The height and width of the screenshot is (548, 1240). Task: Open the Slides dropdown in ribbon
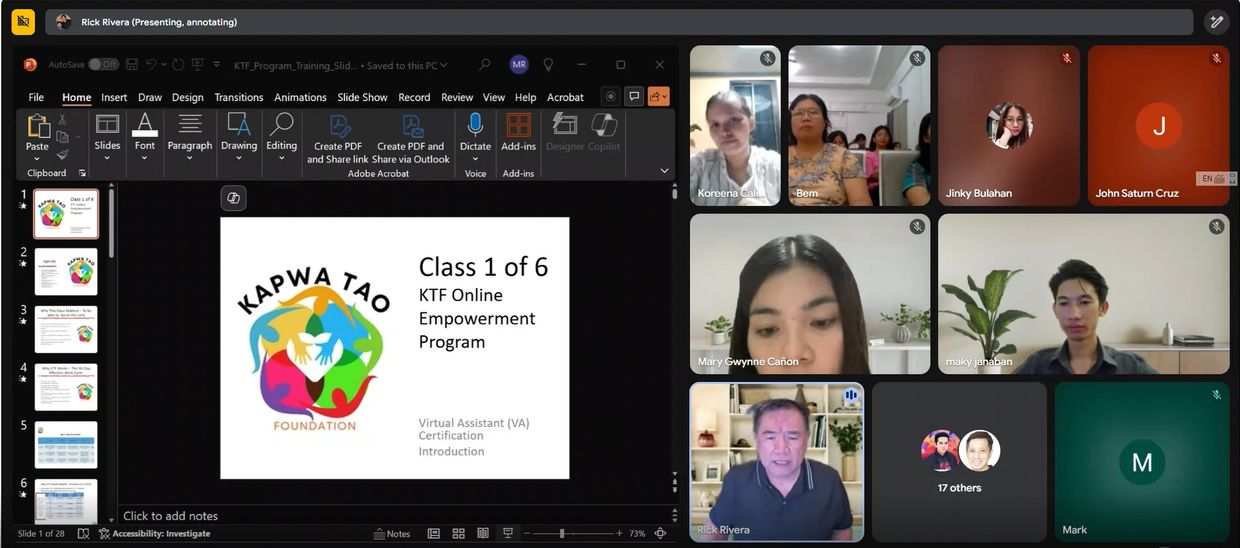(x=107, y=137)
